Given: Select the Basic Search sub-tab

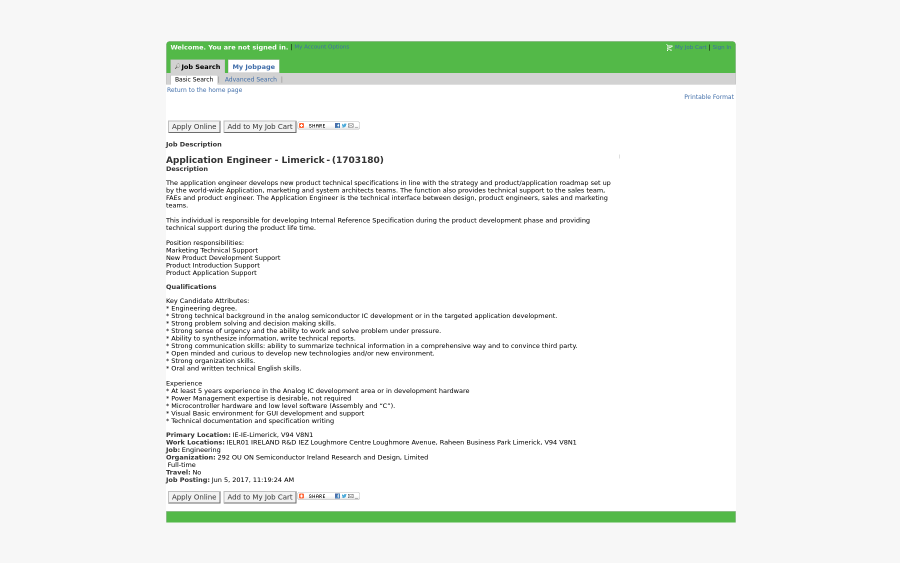Looking at the screenshot, I should [x=193, y=79].
